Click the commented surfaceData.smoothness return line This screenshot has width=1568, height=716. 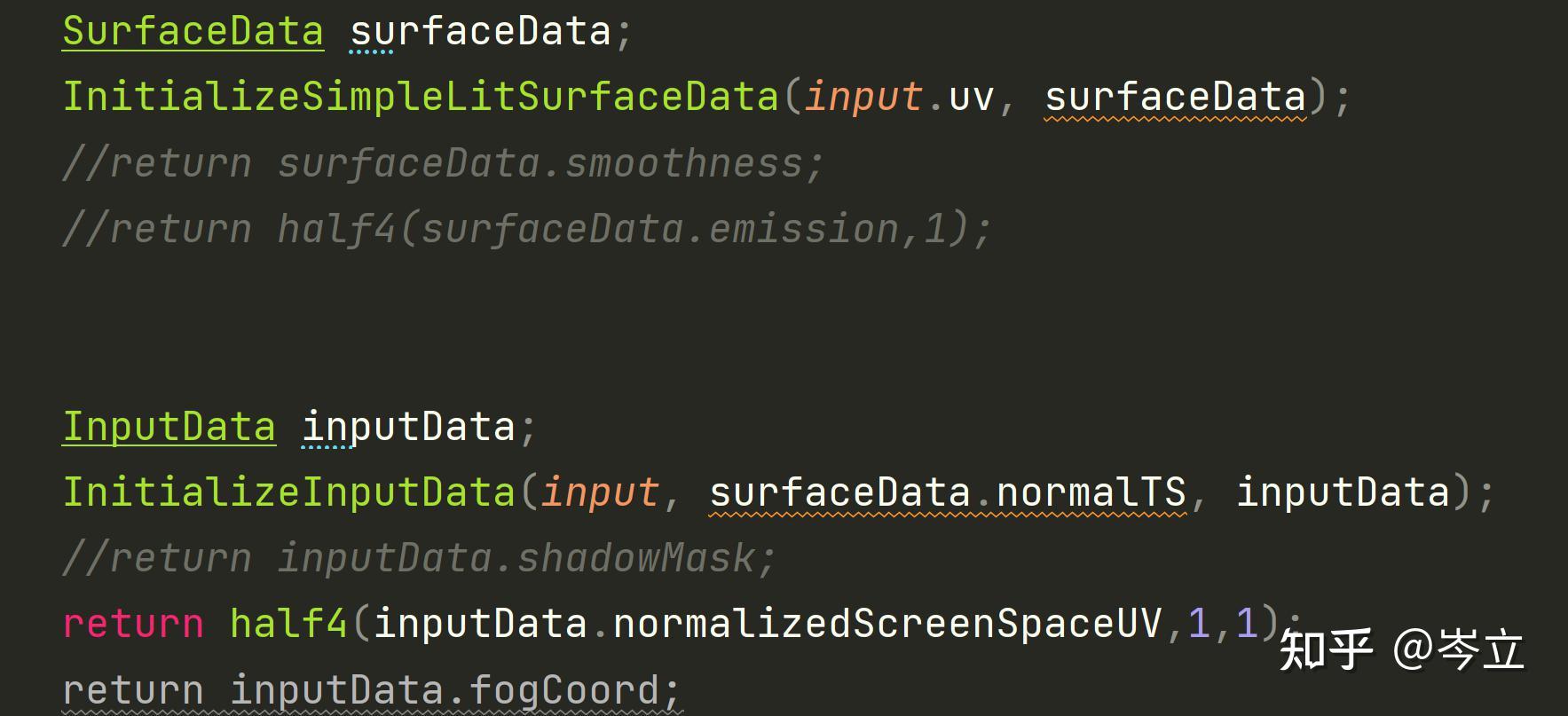point(443,163)
